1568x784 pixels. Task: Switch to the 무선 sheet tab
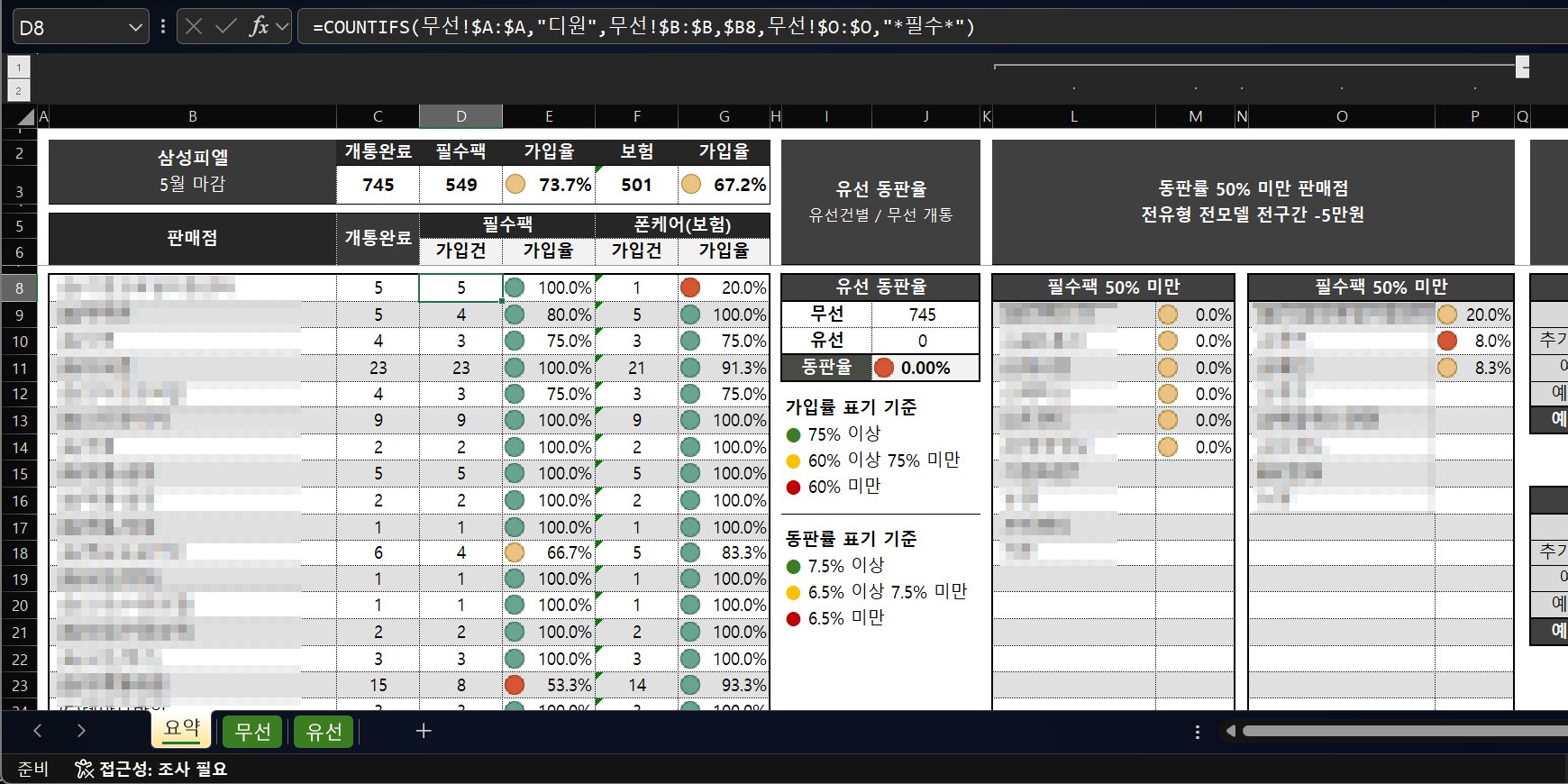(252, 731)
